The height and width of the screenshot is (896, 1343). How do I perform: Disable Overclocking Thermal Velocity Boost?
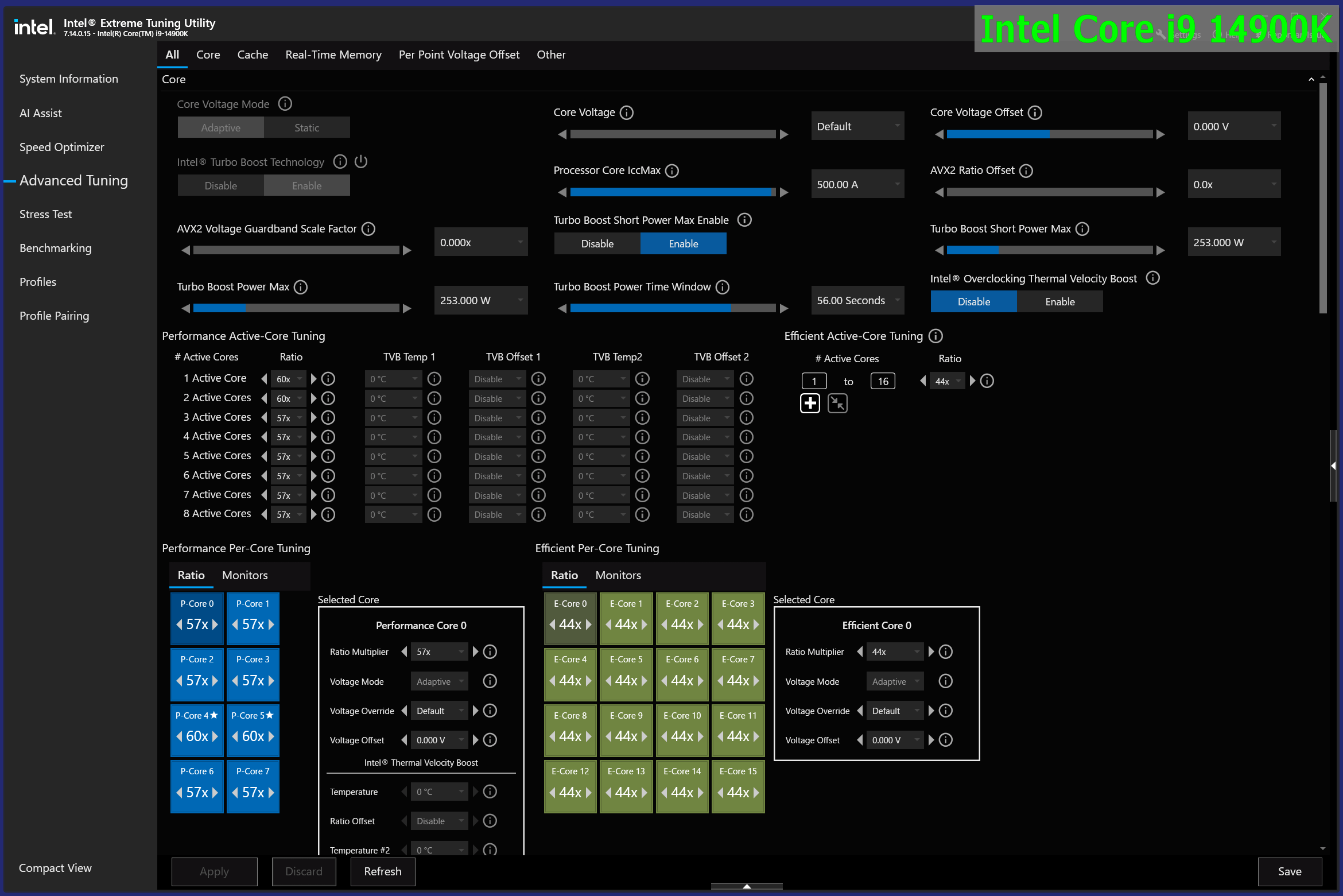coord(974,301)
